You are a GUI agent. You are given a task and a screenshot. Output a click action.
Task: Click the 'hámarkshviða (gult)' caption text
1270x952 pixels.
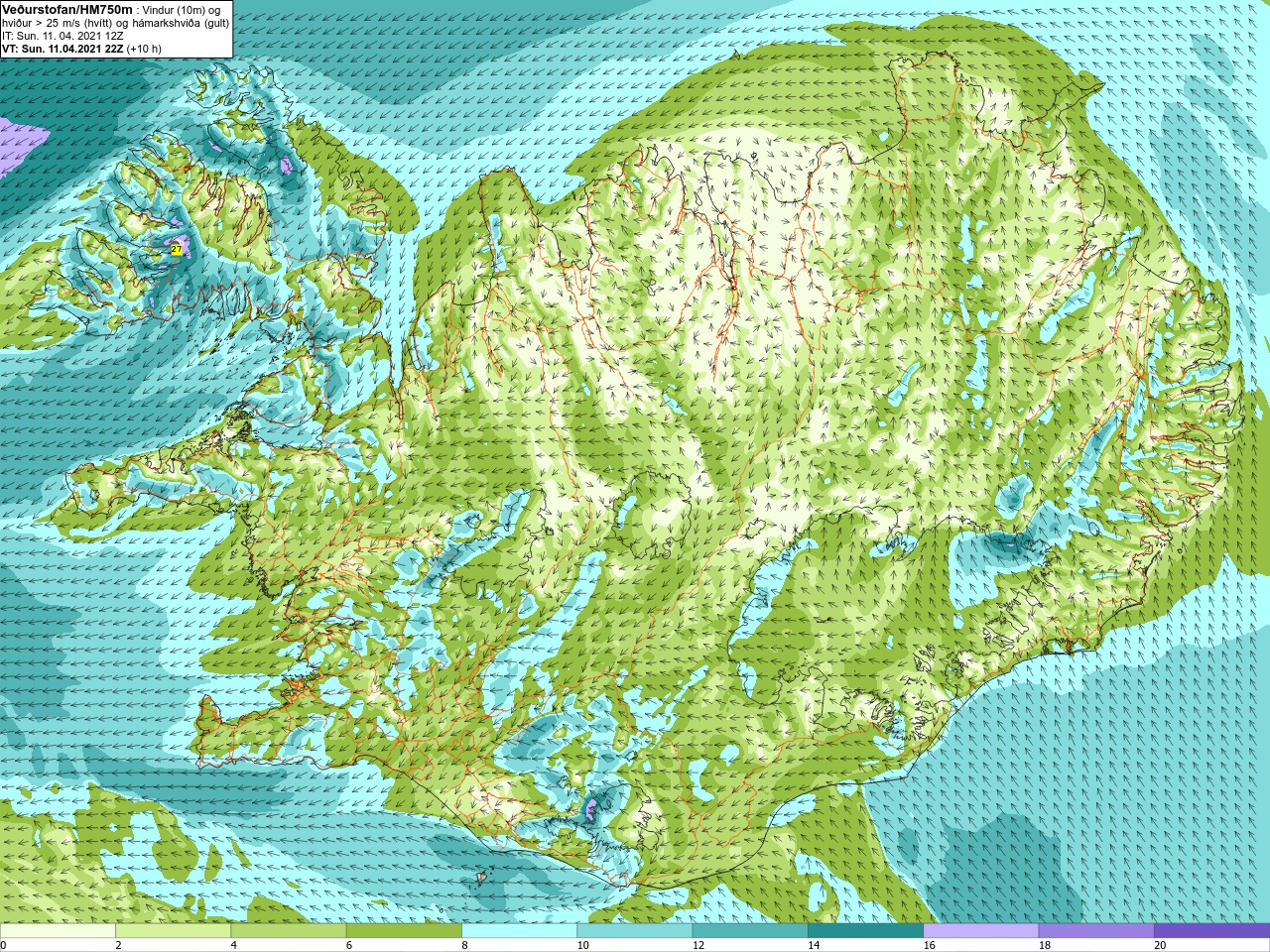(x=183, y=23)
